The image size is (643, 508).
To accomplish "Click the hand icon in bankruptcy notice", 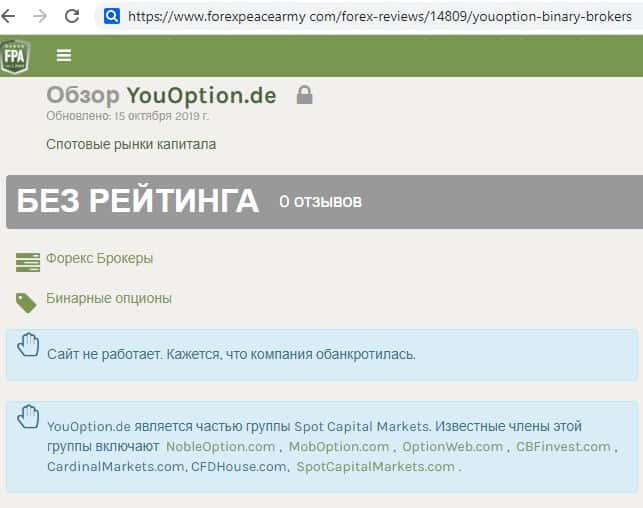I will coord(28,345).
